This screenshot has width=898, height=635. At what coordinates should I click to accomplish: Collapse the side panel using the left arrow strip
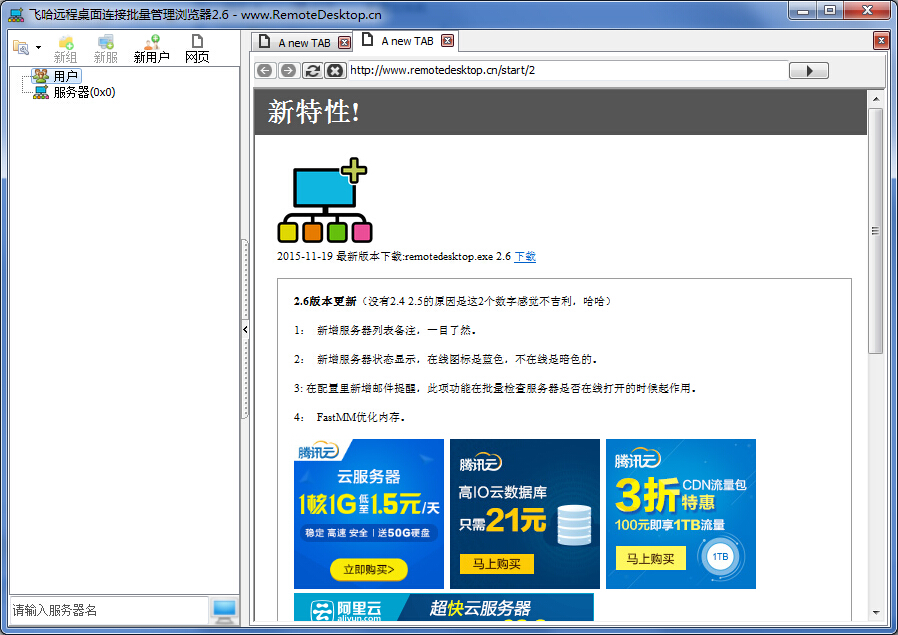(x=243, y=328)
